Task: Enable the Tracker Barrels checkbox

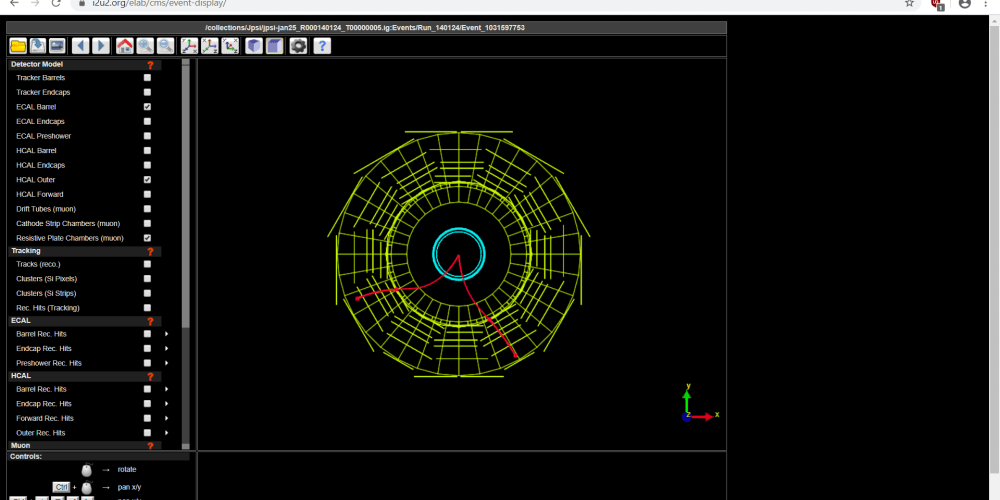Action: [x=148, y=77]
